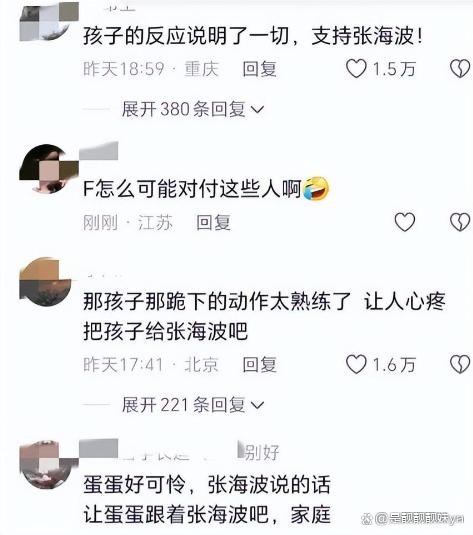Expand 221 replies under 北京 comment
Viewport: 473px width, 535px height.
coord(193,405)
